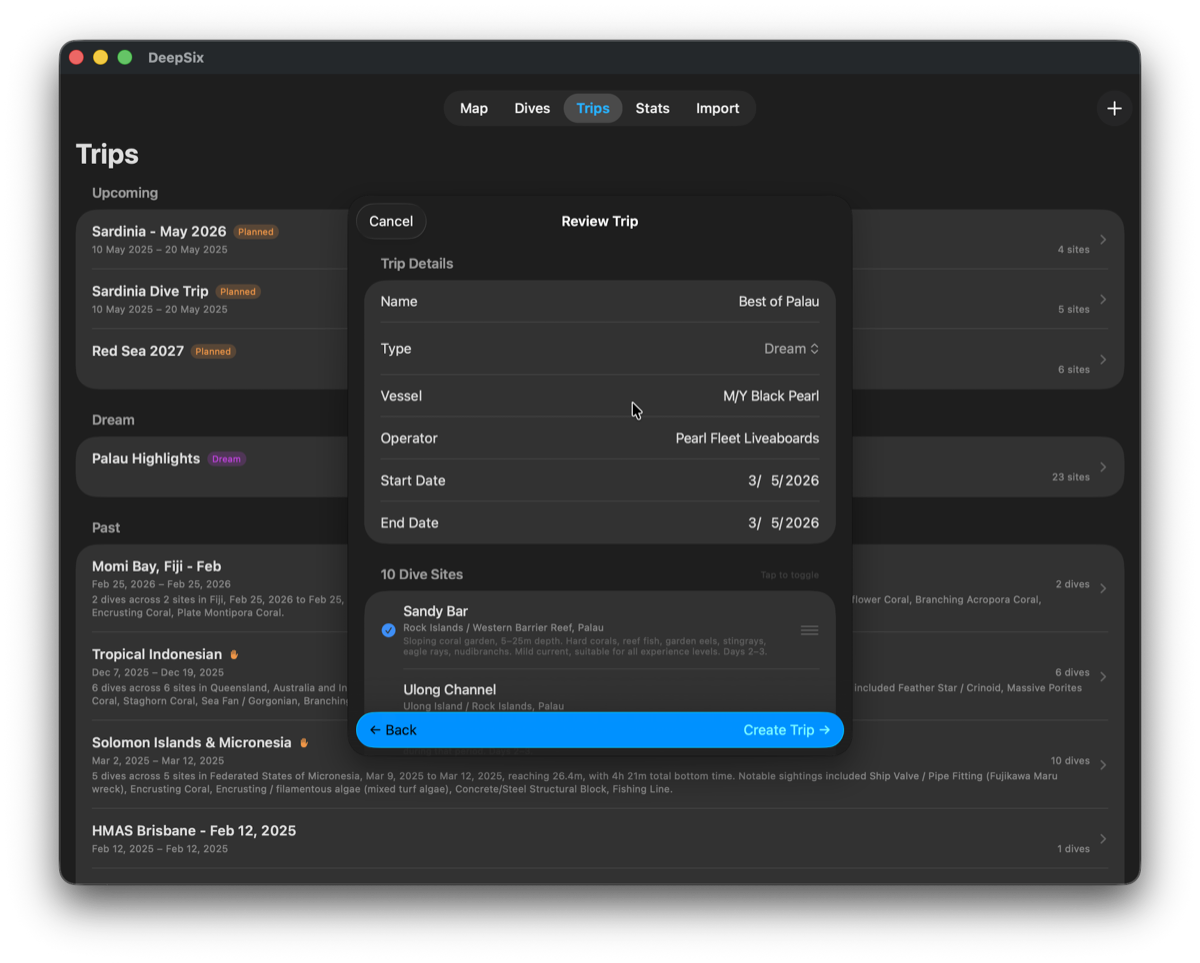Screen dimensions: 1200x963
Task: Click the Tap to toggle hint text
Action: point(790,575)
